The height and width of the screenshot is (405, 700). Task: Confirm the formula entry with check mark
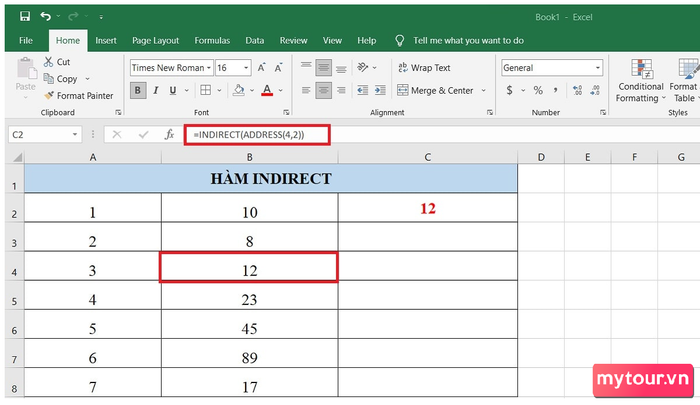[x=143, y=134]
